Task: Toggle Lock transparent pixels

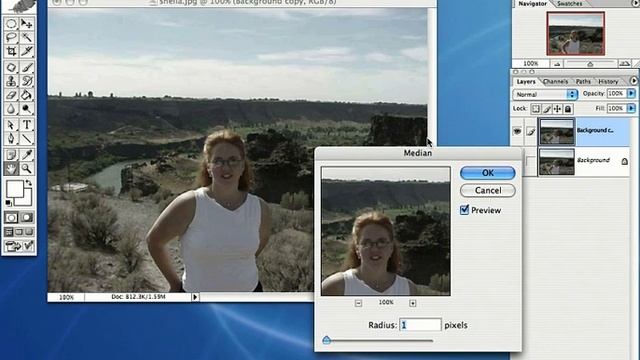Action: [536, 109]
